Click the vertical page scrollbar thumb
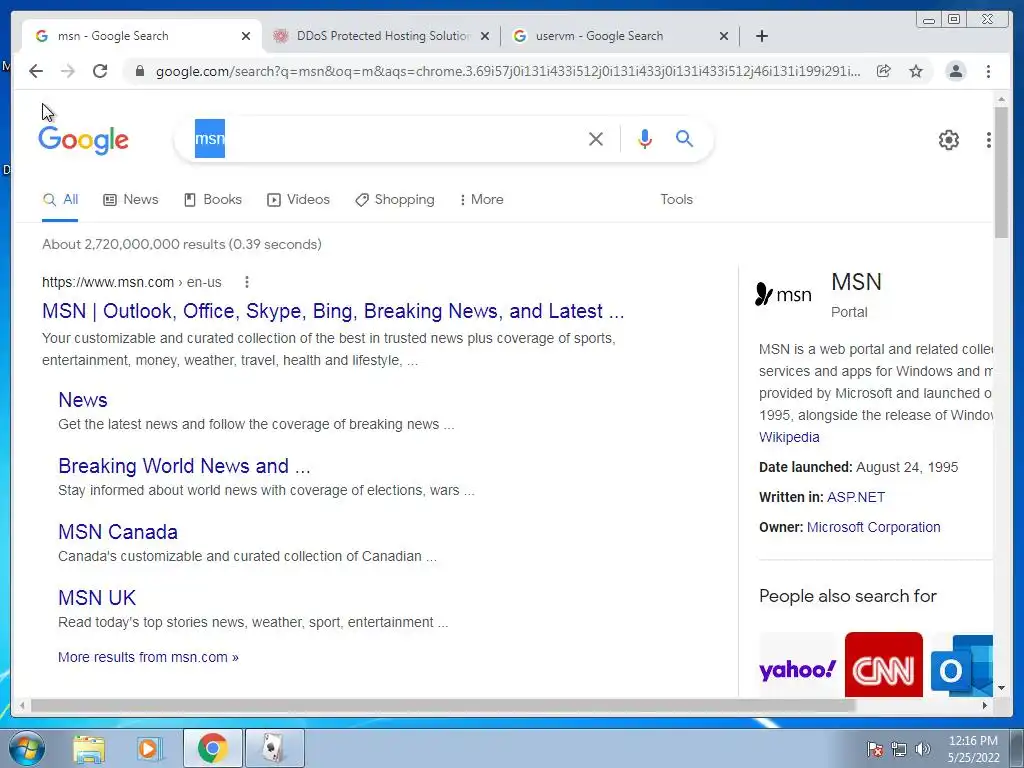Screen dimensions: 1024x768 [1001, 172]
